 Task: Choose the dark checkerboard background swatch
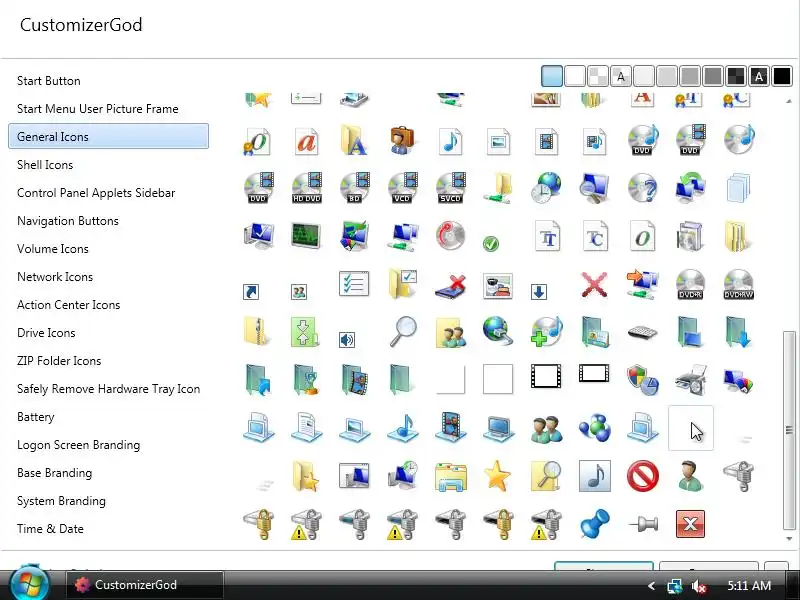point(736,77)
